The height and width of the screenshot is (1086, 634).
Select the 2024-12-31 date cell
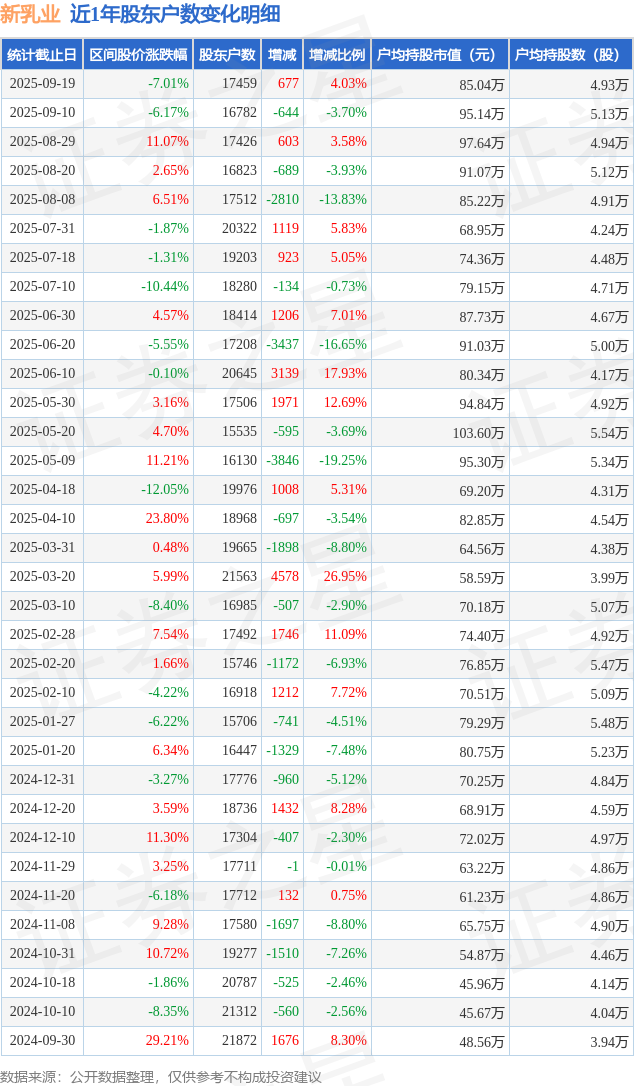click(42, 780)
